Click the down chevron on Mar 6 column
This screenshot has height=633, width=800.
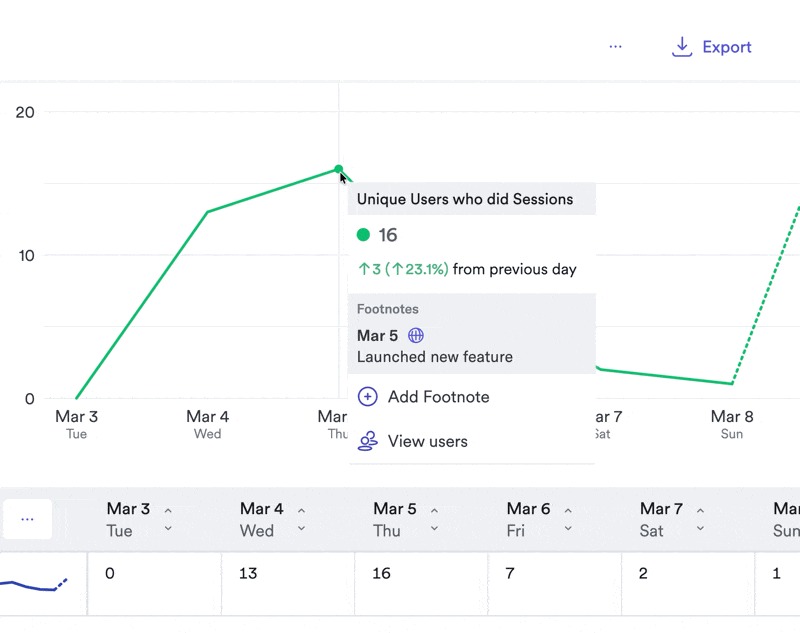(568, 528)
